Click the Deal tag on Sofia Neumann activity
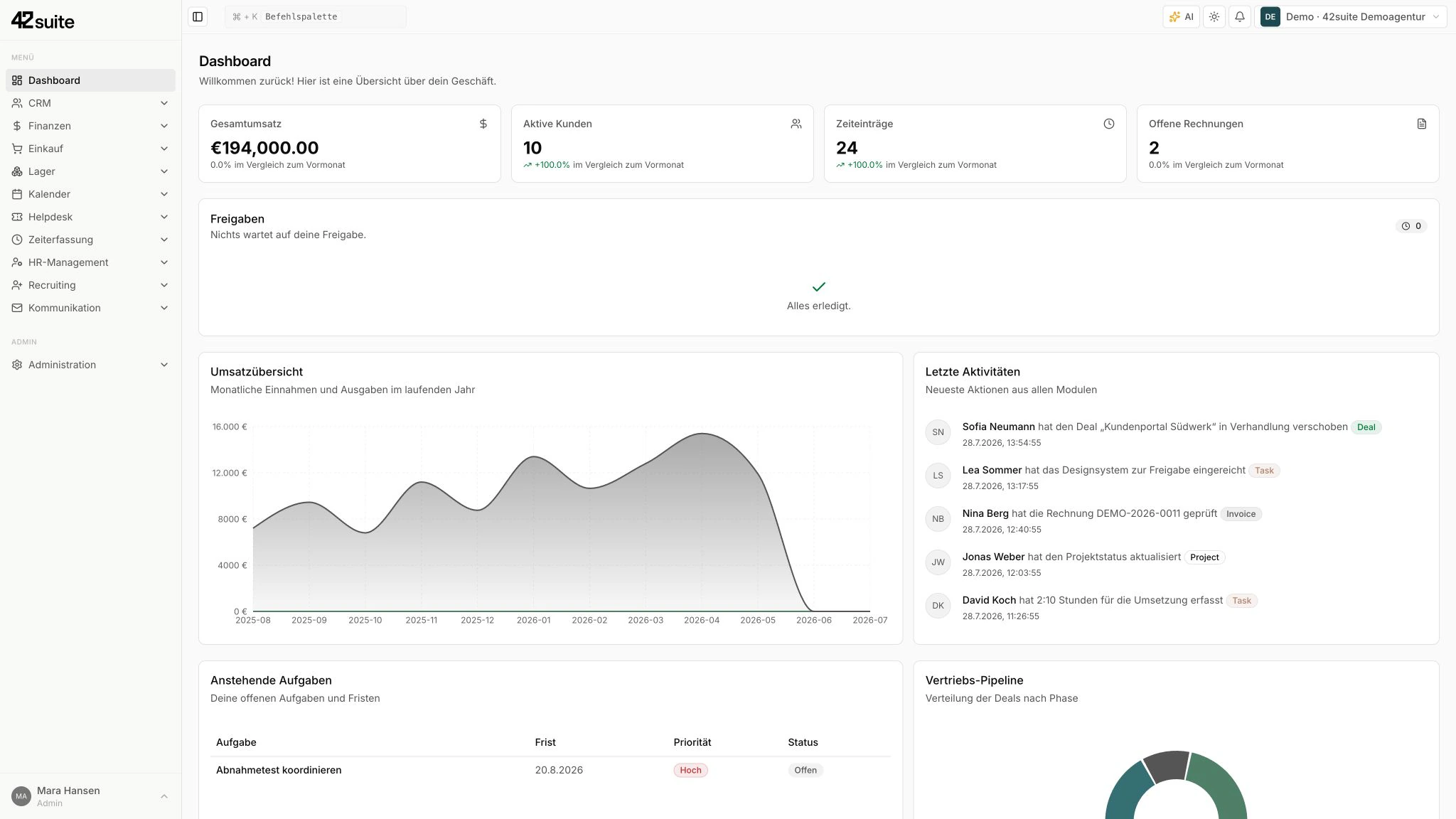 [x=1366, y=427]
